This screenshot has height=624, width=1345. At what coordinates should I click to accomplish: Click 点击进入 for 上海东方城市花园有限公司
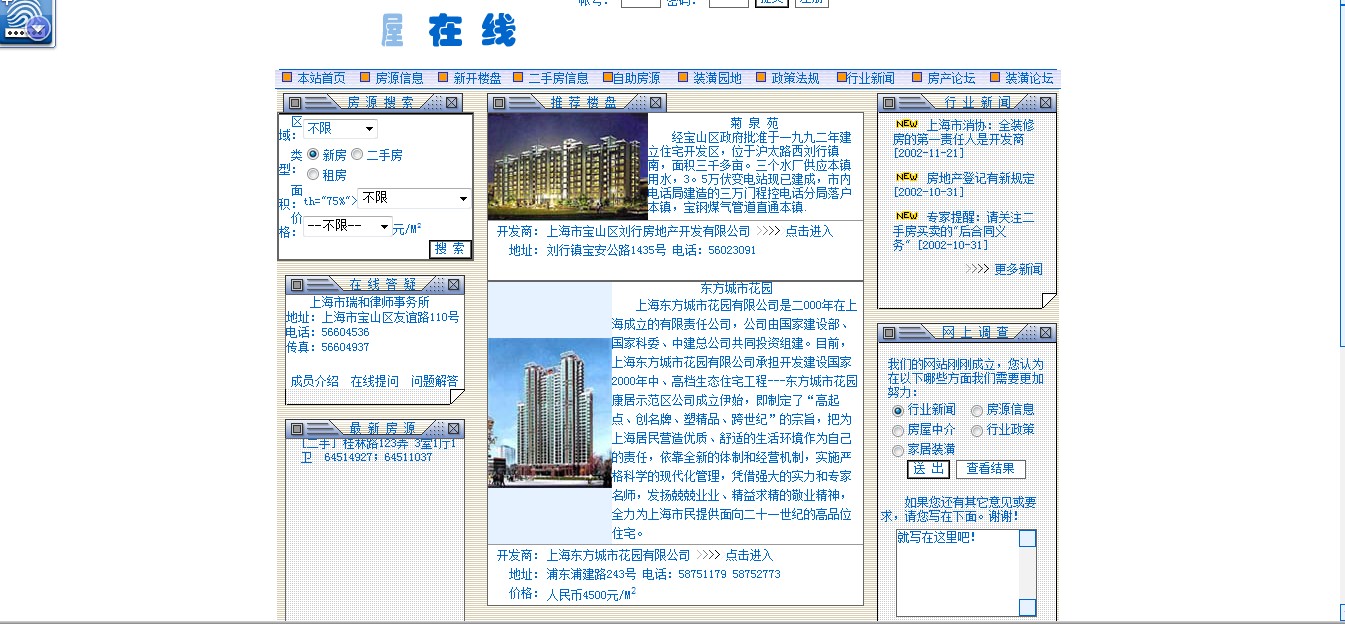[x=749, y=555]
